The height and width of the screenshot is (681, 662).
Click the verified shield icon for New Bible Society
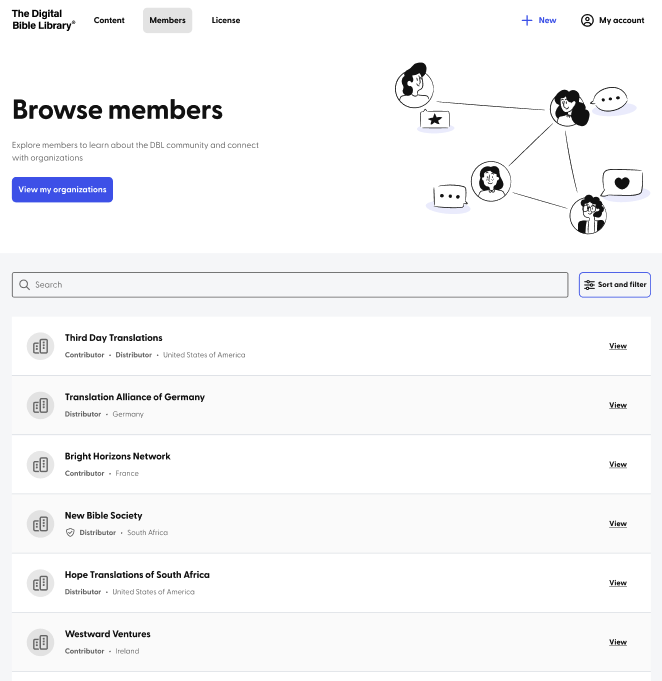[x=70, y=532]
